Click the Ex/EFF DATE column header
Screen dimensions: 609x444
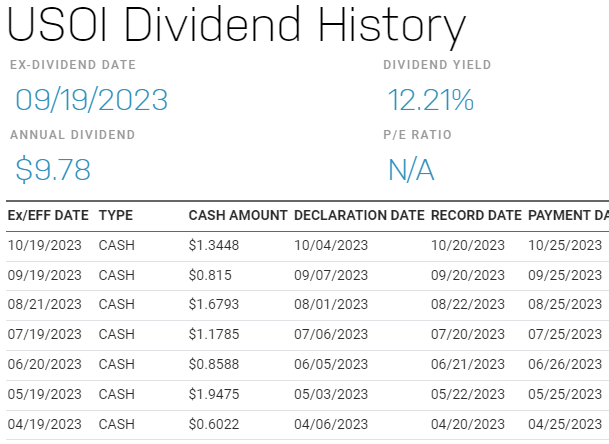[x=48, y=215]
